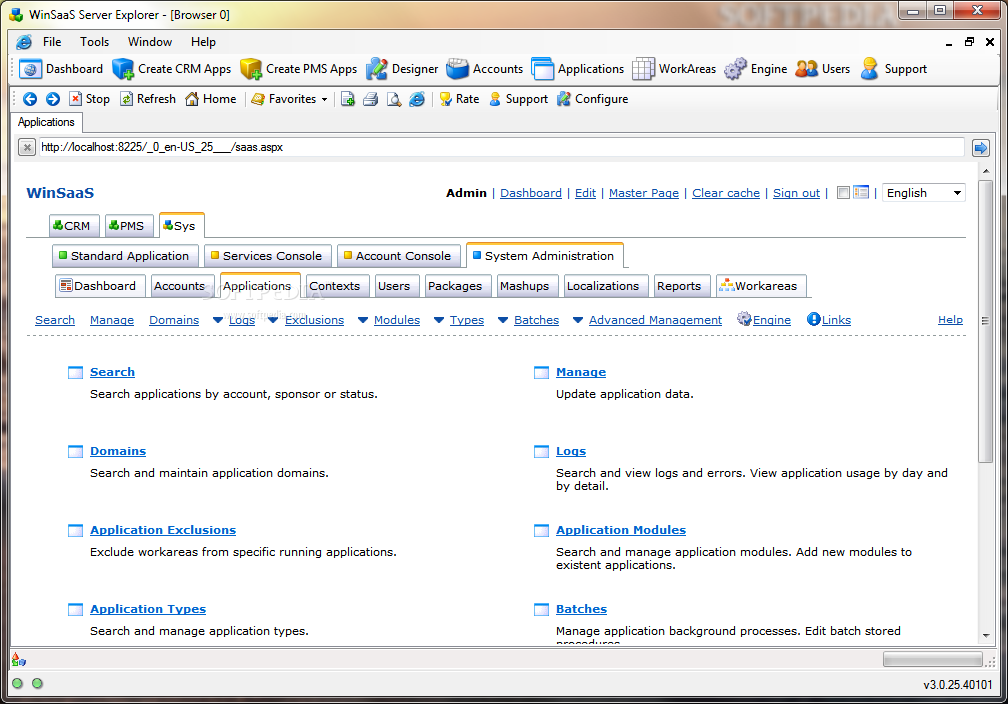
Task: Open Dashboard from the main toolbar
Action: click(61, 69)
